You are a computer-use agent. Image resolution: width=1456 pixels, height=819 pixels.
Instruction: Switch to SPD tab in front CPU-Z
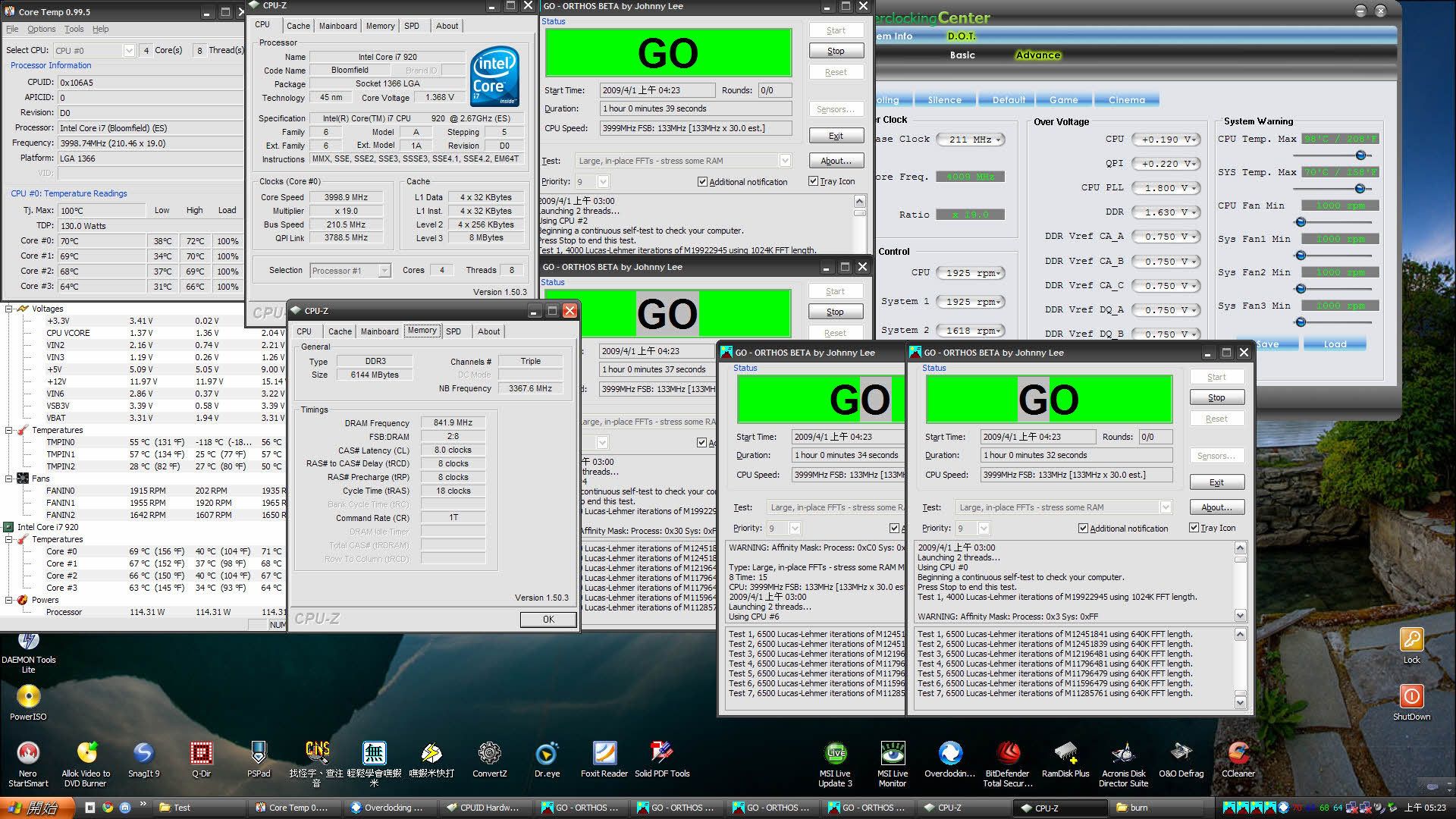453,331
